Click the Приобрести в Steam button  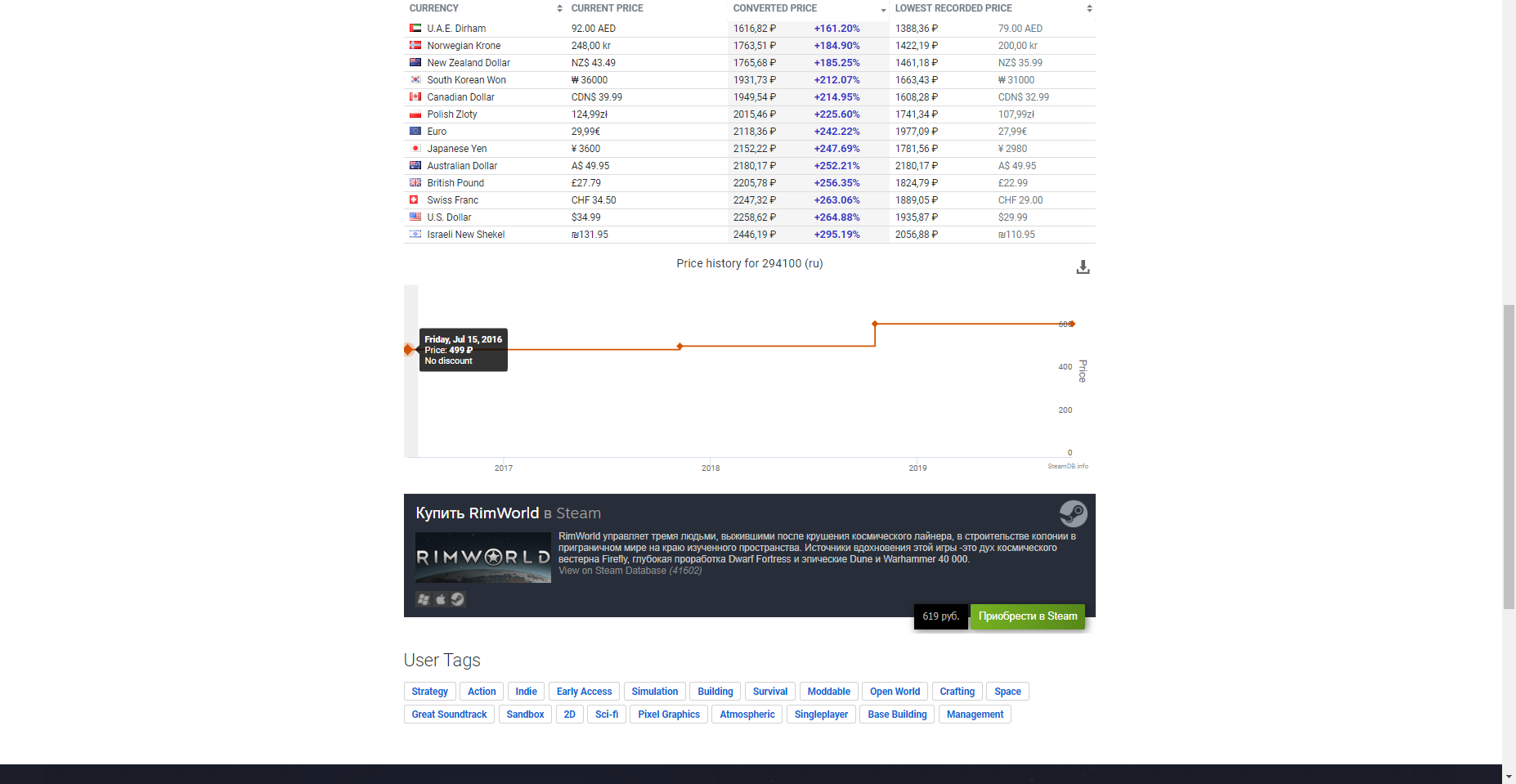(1028, 616)
